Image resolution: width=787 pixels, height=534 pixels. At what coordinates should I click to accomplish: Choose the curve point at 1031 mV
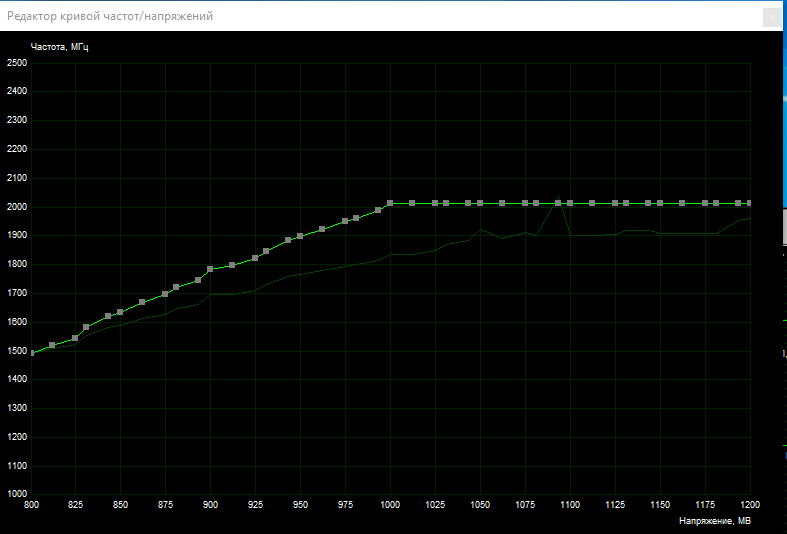[446, 203]
